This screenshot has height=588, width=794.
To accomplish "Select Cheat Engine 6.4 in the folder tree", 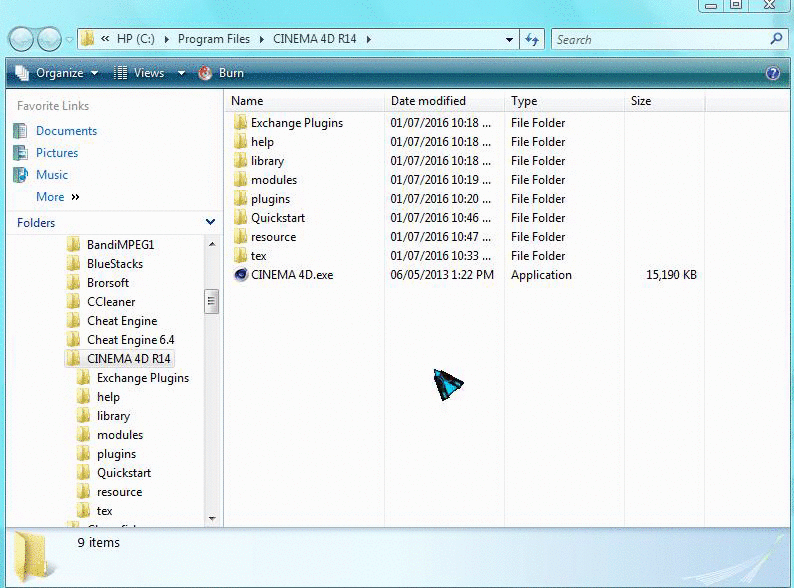I will click(131, 340).
